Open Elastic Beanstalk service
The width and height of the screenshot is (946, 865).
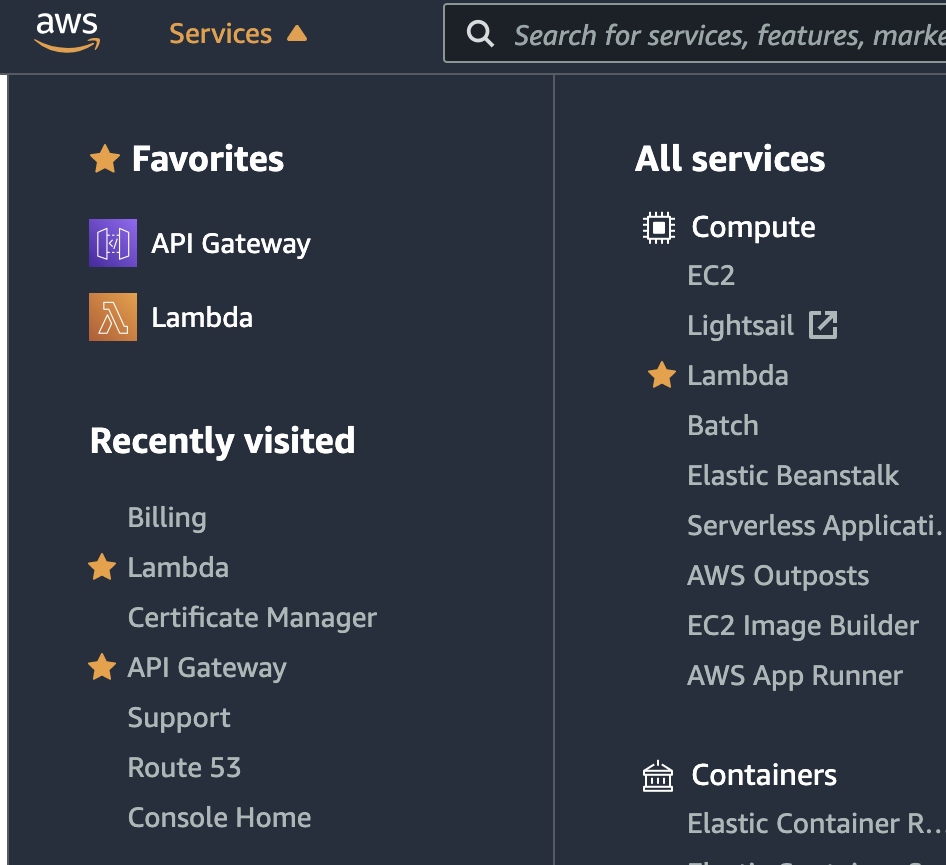793,476
